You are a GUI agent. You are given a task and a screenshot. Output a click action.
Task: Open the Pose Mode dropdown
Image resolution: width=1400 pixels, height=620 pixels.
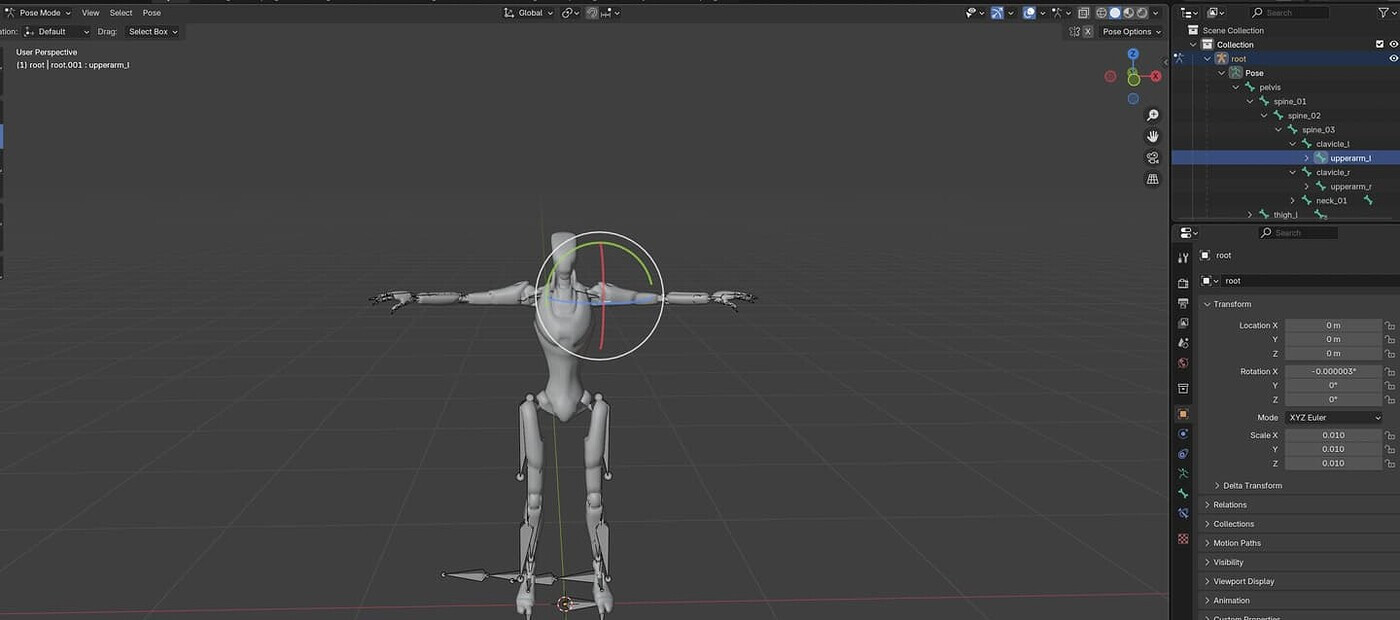tap(40, 13)
